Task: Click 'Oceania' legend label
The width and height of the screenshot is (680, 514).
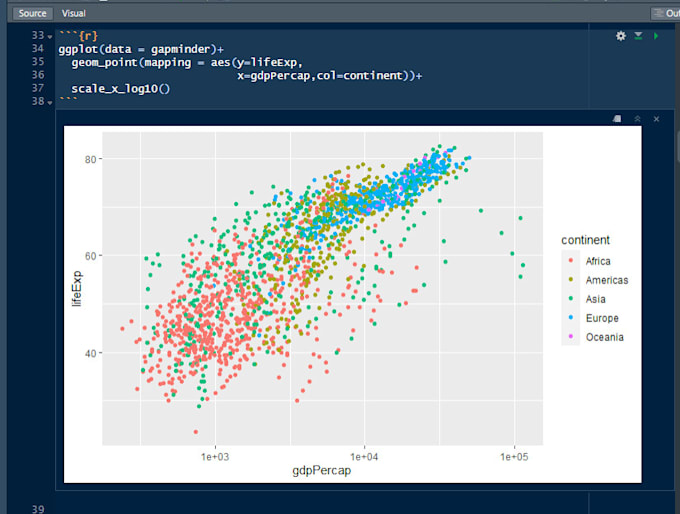Action: 605,337
